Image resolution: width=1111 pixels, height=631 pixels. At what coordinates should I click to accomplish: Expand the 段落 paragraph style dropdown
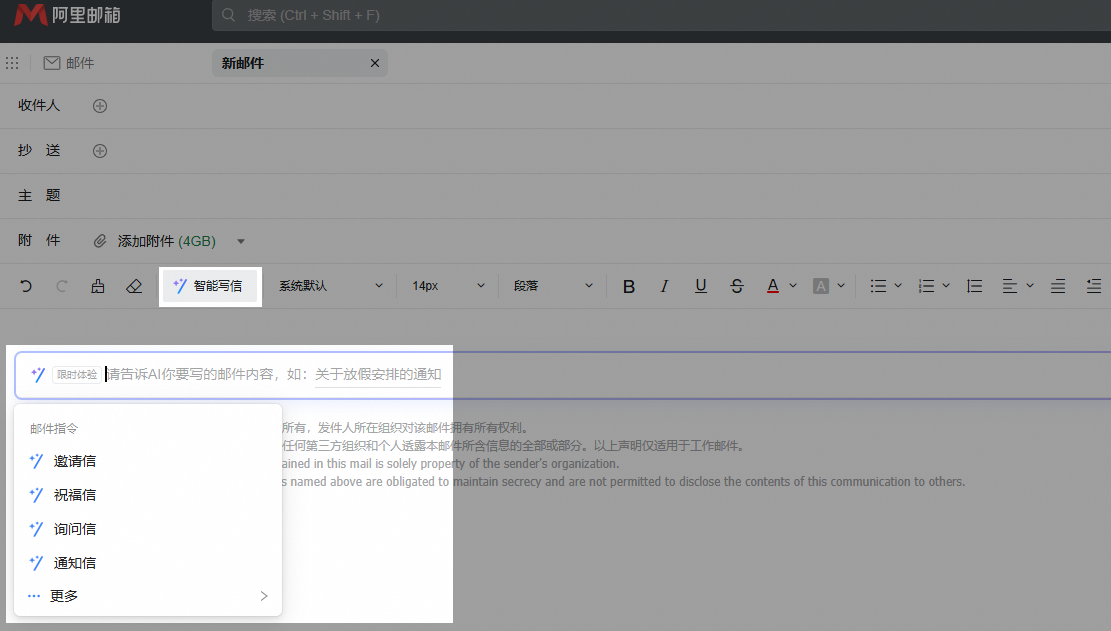553,286
